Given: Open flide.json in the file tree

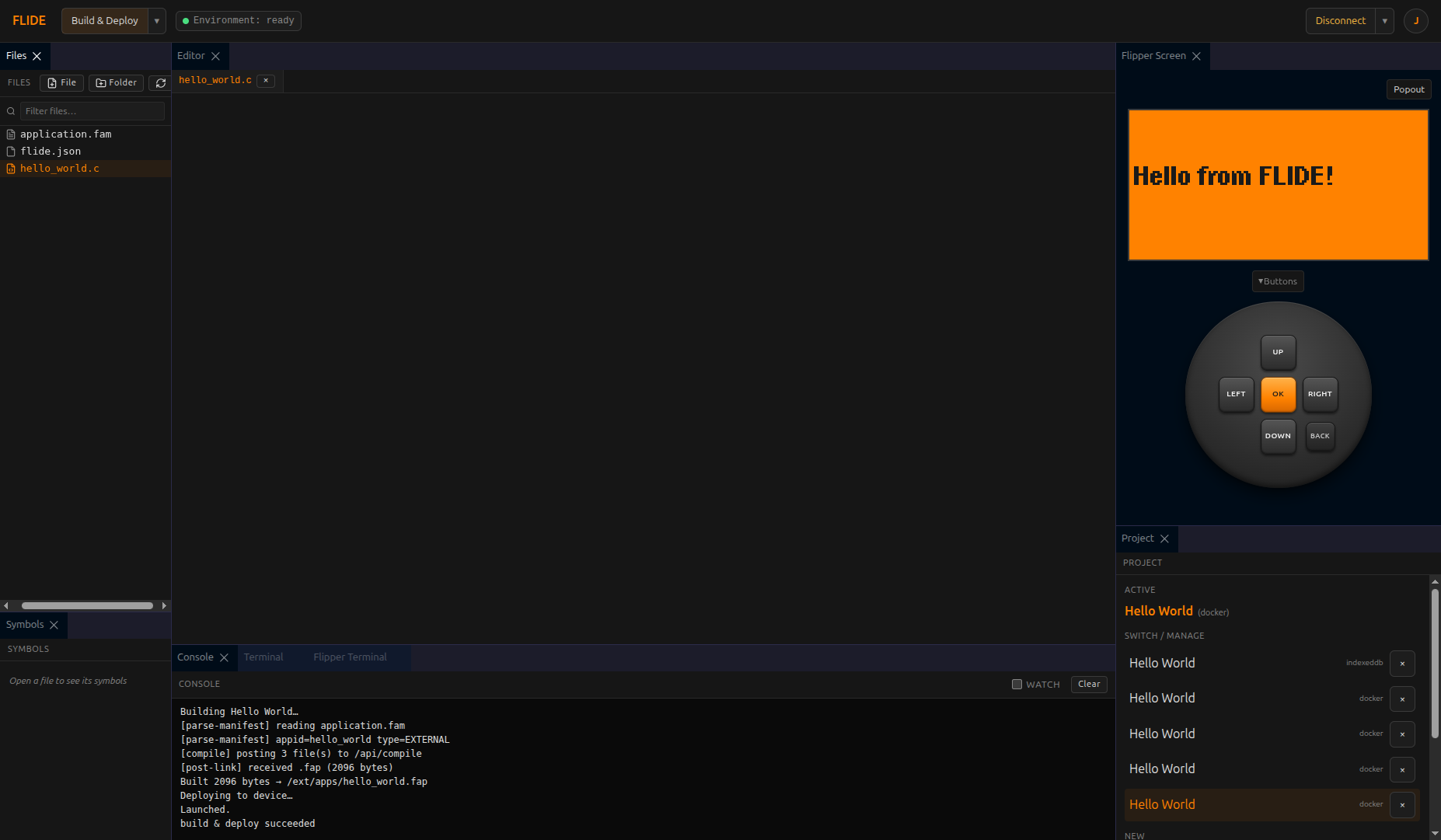Looking at the screenshot, I should 85,152.
